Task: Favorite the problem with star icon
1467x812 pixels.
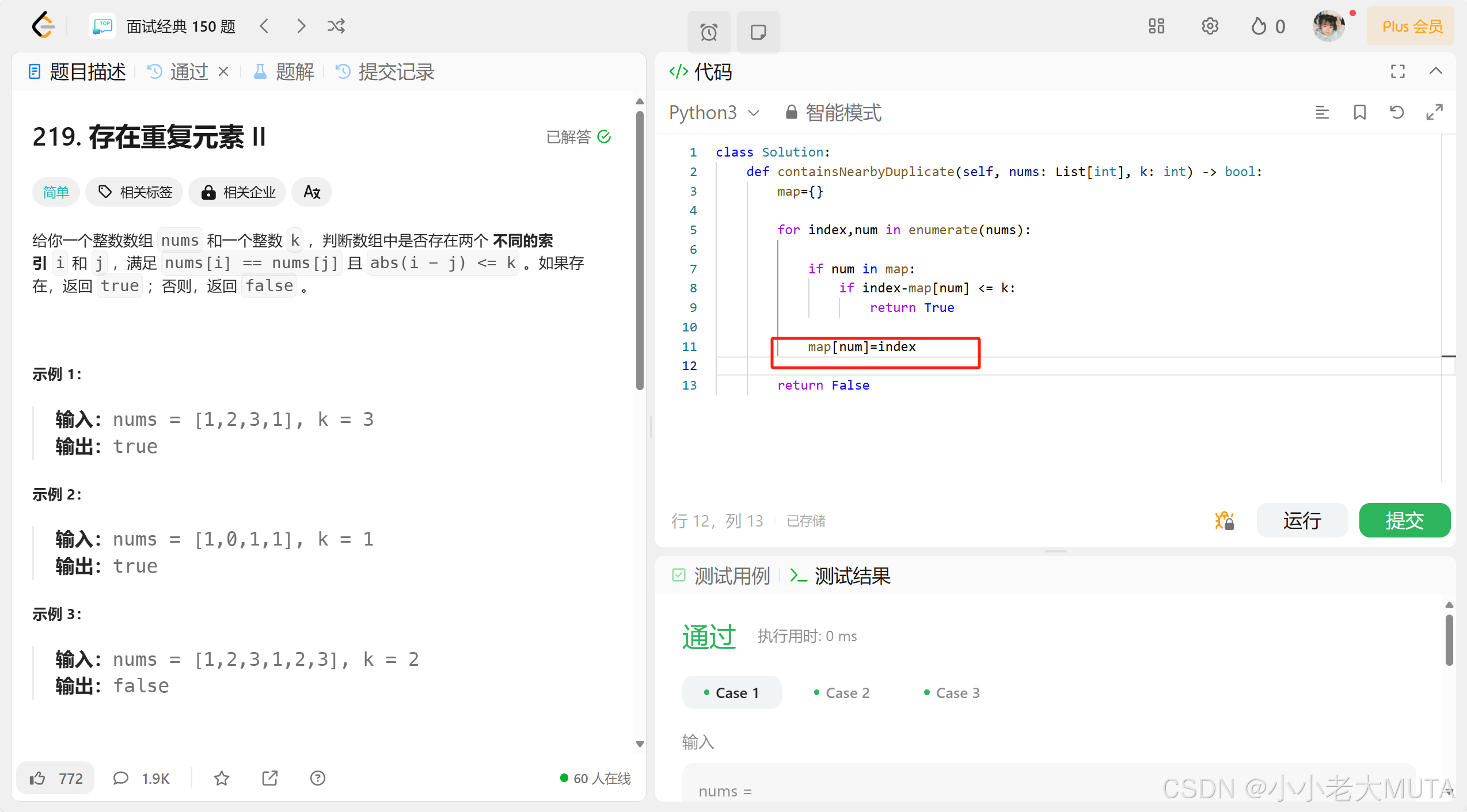Action: (x=222, y=778)
